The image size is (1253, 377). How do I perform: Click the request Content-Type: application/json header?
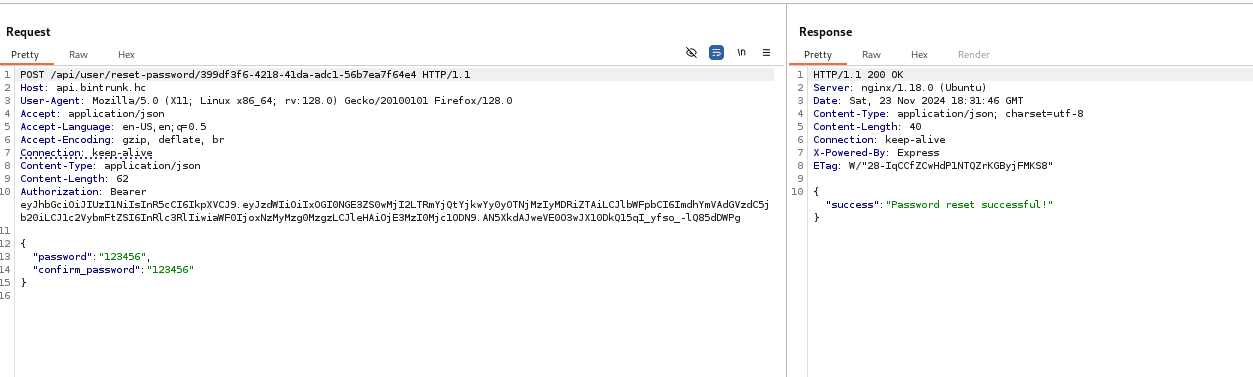tap(110, 166)
